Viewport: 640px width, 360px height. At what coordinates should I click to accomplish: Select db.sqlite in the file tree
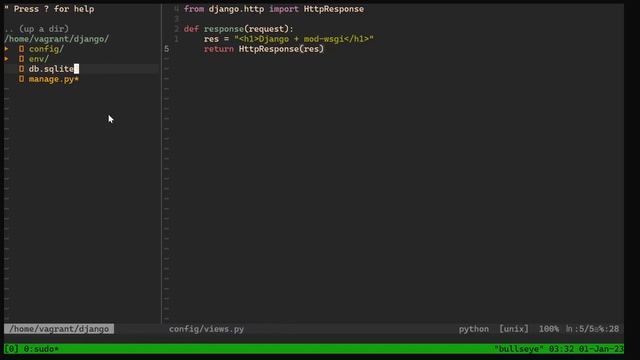tap(51, 69)
